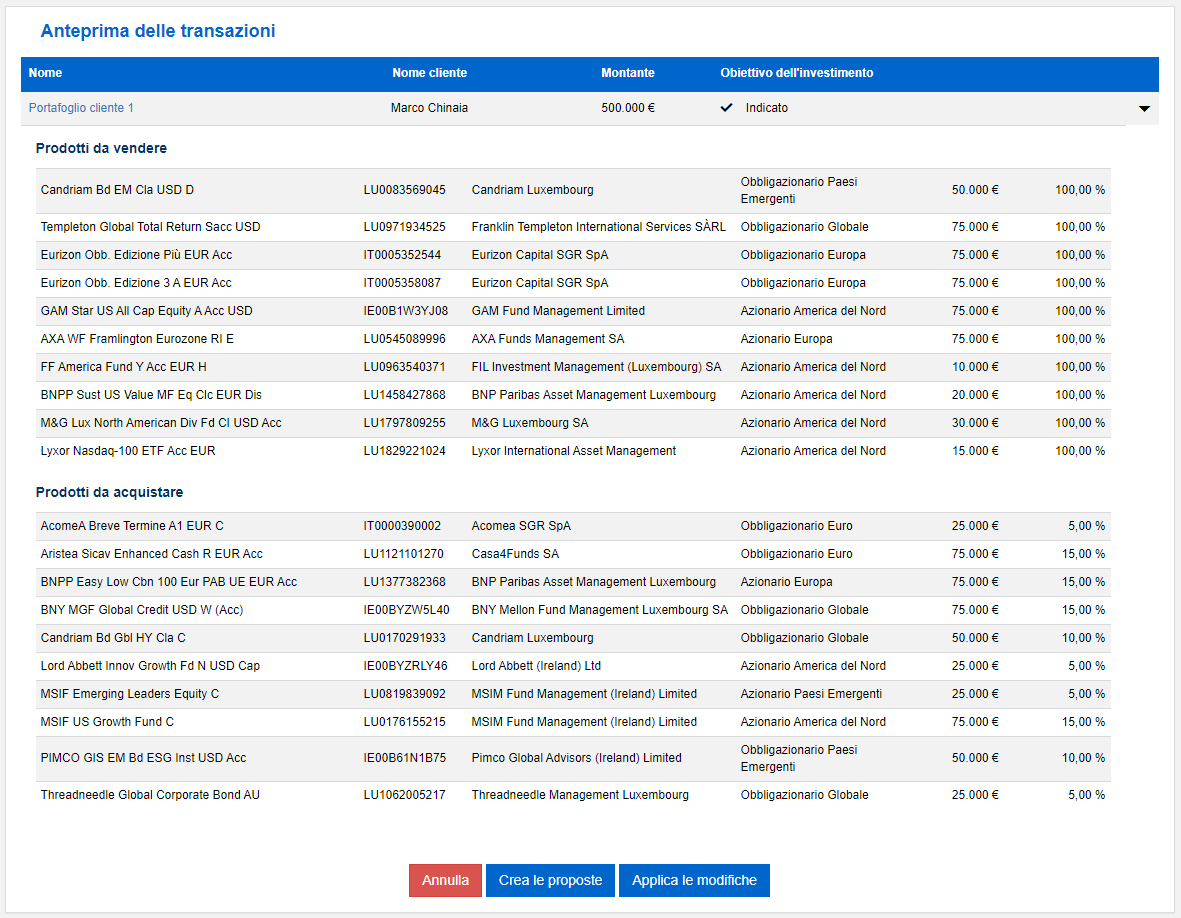
Task: Collapse the portfolio row with arrow
Action: (1144, 108)
